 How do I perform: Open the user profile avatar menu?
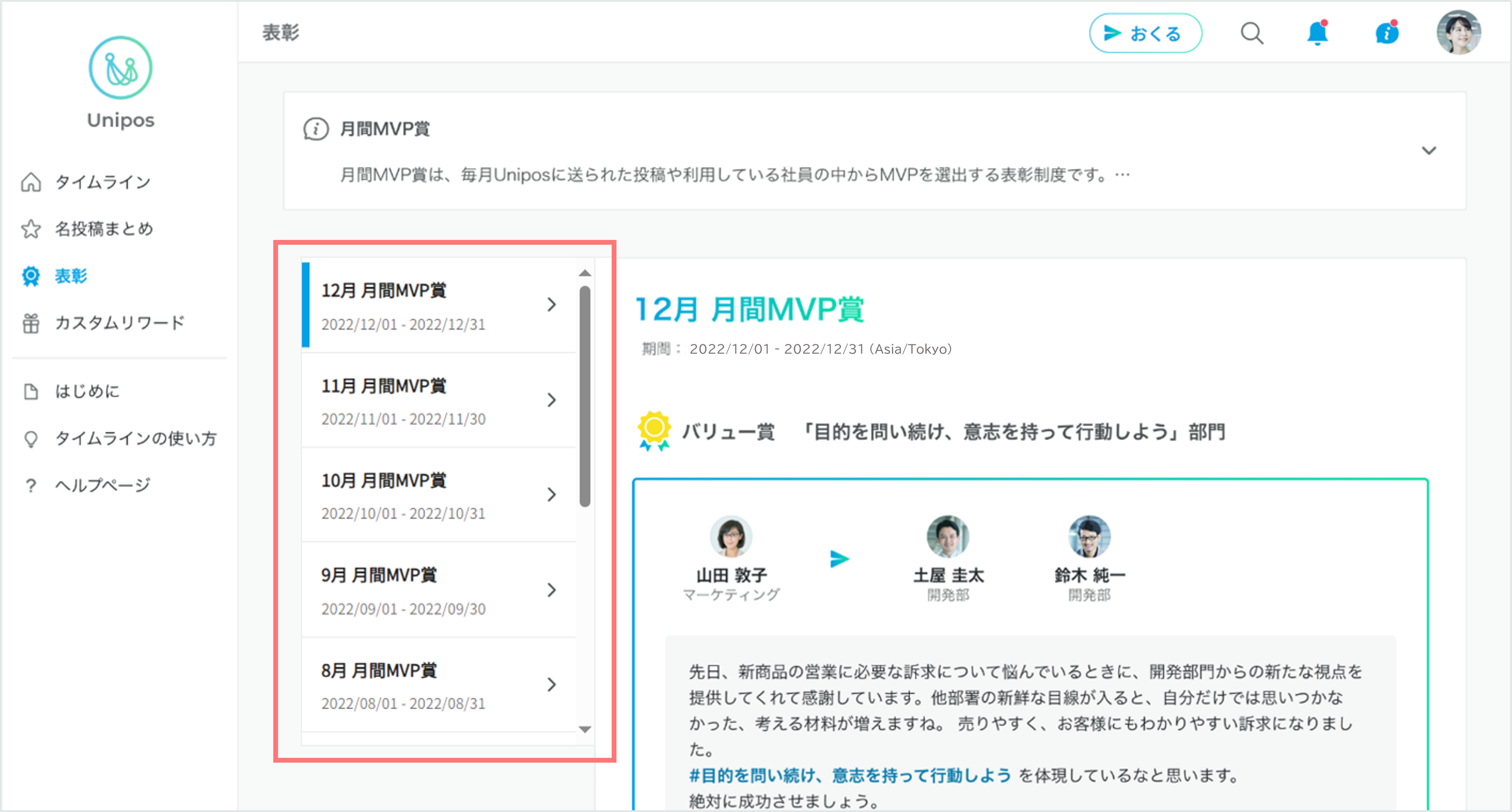pyautogui.click(x=1459, y=33)
